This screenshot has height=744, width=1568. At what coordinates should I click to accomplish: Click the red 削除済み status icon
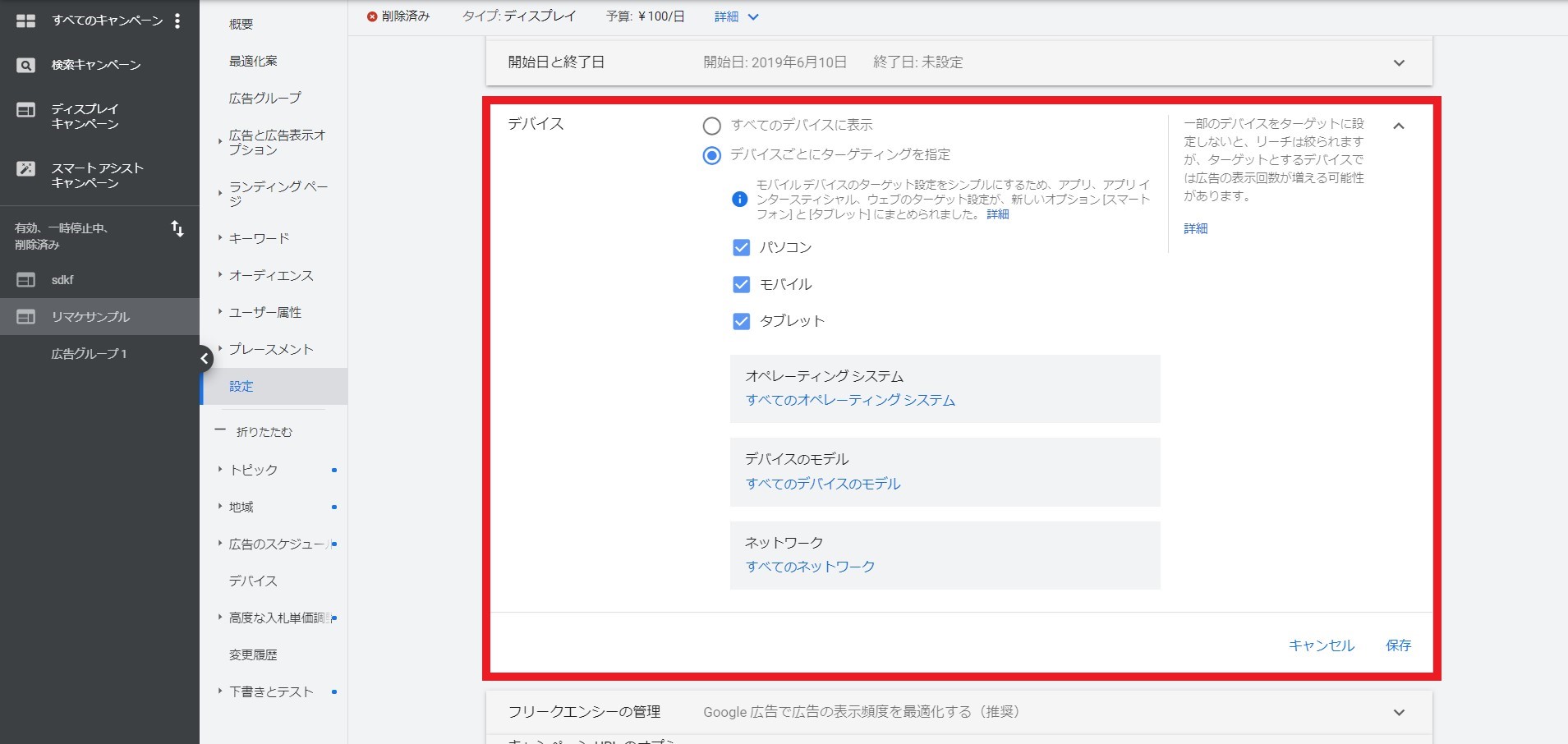click(x=372, y=16)
